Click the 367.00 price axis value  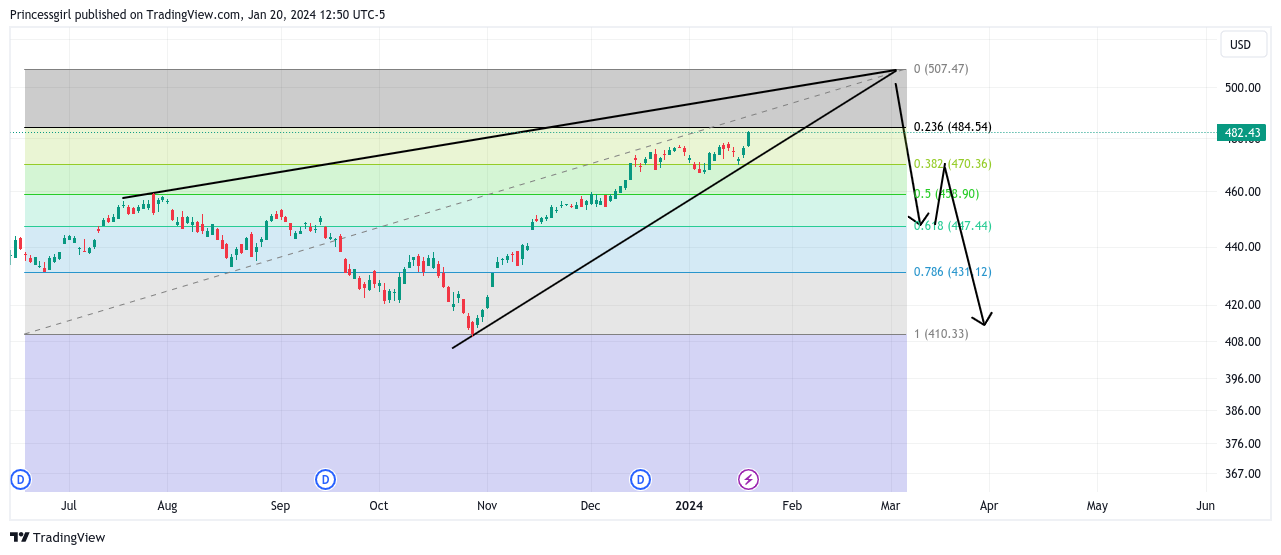pyautogui.click(x=1241, y=474)
